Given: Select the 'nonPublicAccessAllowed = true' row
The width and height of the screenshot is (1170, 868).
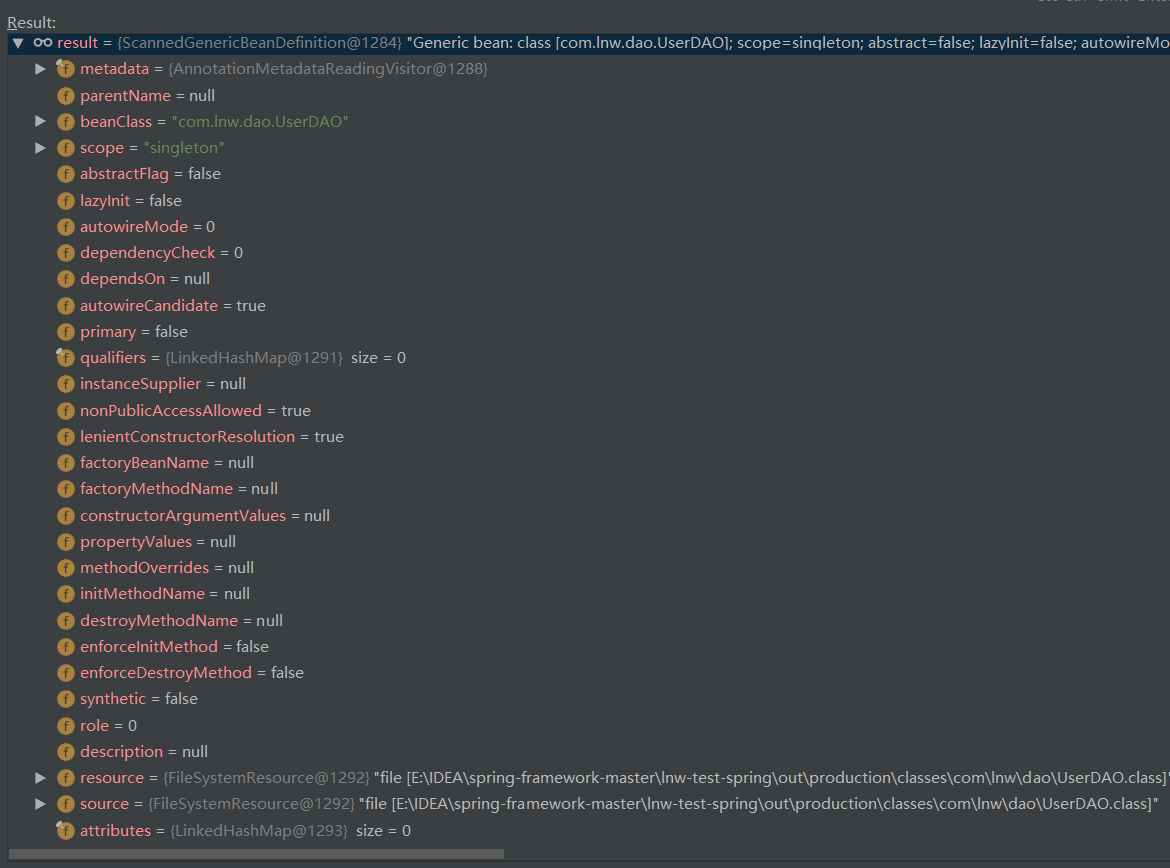Looking at the screenshot, I should (195, 410).
